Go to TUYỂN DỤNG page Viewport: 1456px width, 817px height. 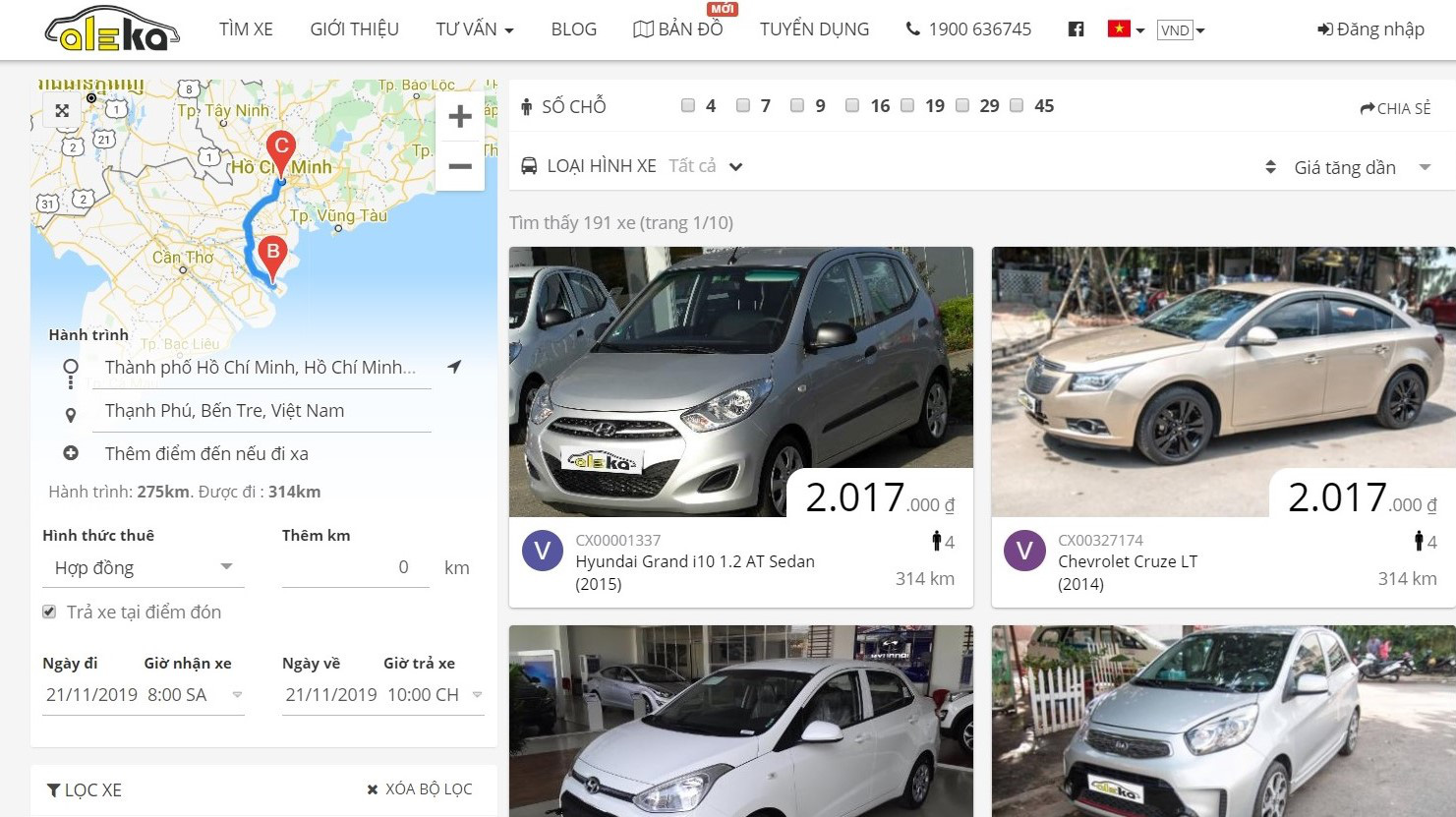tap(814, 29)
